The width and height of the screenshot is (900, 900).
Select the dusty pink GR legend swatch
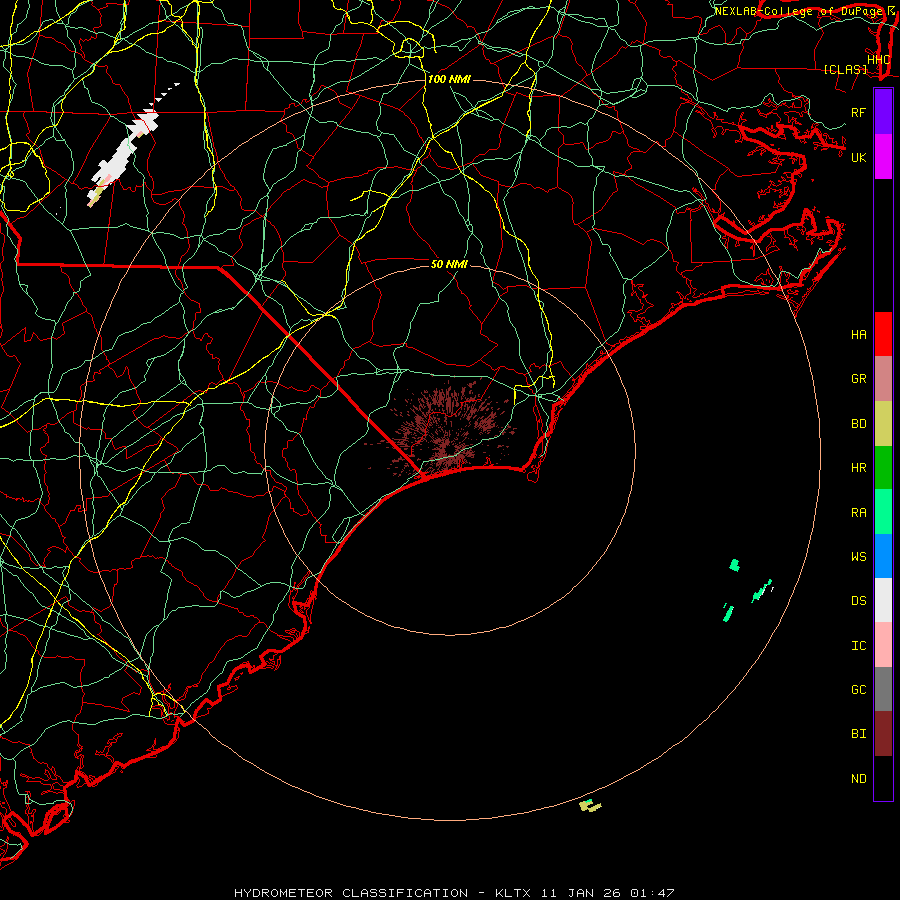(x=883, y=379)
